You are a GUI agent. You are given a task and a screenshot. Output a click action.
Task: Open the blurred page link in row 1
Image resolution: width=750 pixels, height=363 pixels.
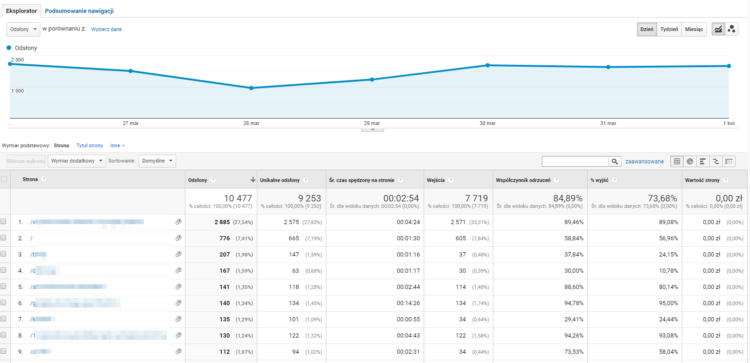click(x=87, y=222)
